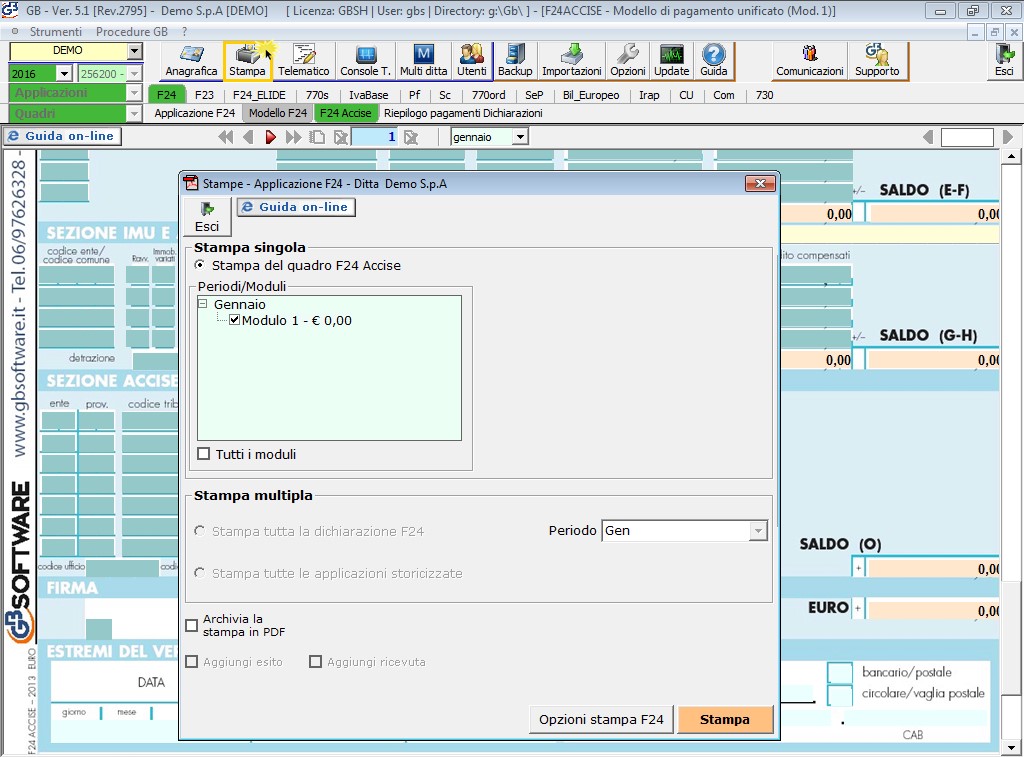Switch to the F24_ELIDE tab
1024x757 pixels.
[x=259, y=95]
